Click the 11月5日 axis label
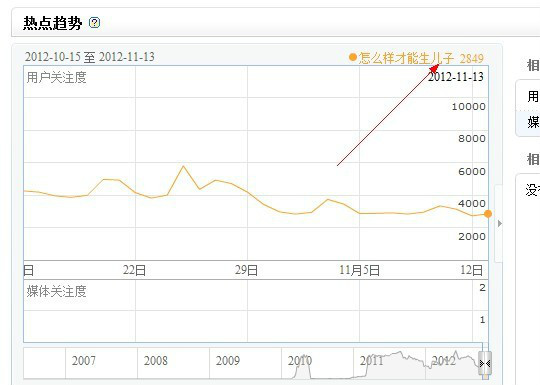 [x=360, y=270]
